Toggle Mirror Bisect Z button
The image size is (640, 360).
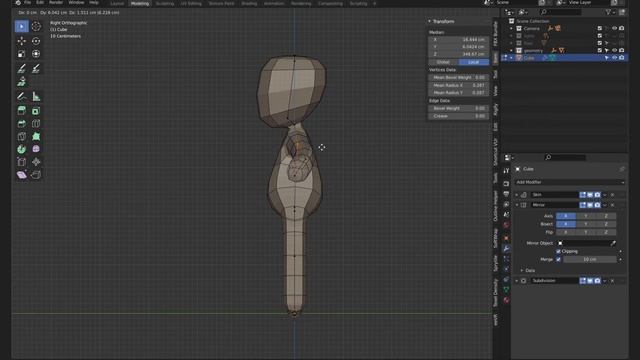[x=606, y=224]
